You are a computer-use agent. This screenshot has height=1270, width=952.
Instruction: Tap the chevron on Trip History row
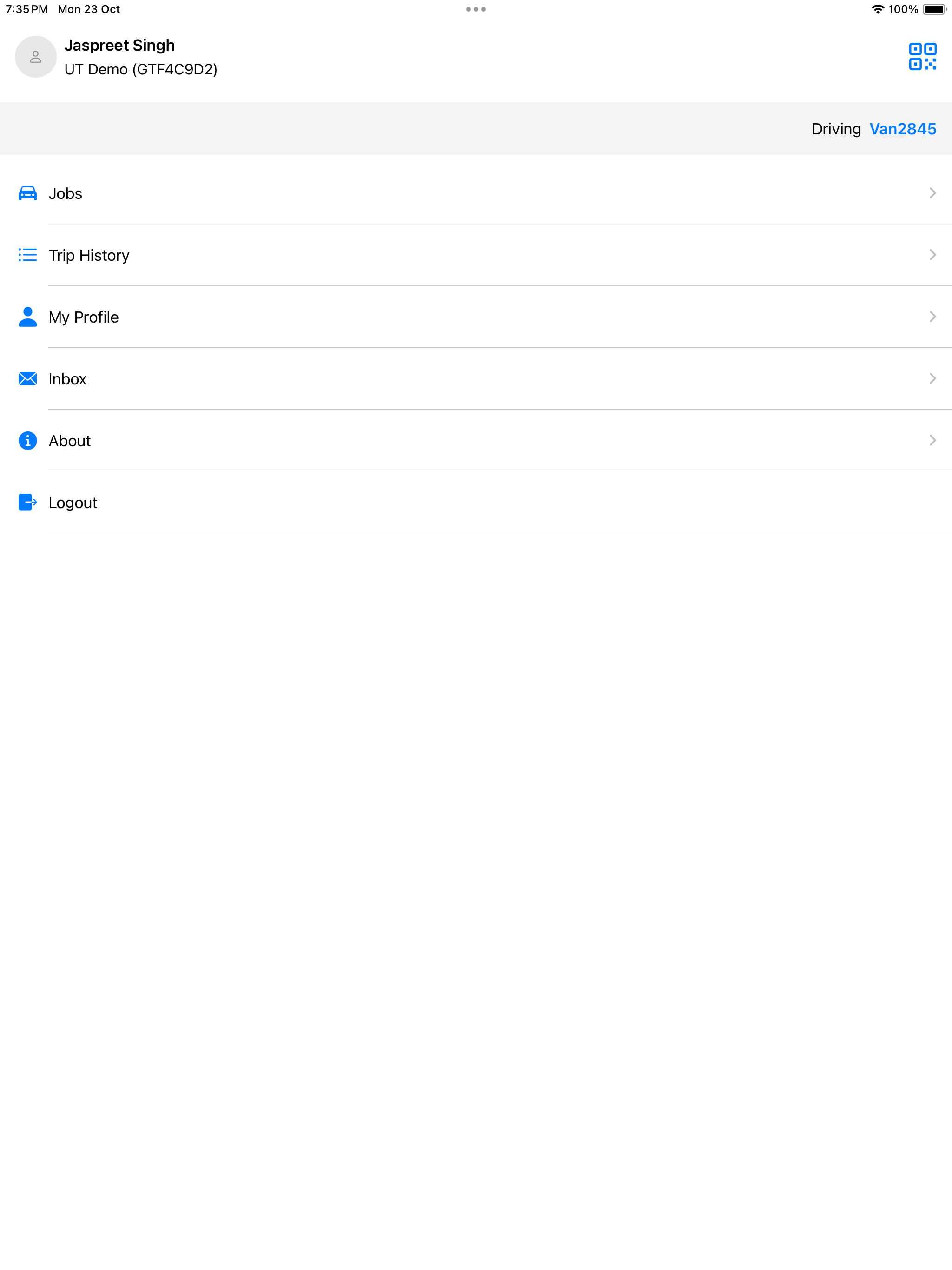932,255
